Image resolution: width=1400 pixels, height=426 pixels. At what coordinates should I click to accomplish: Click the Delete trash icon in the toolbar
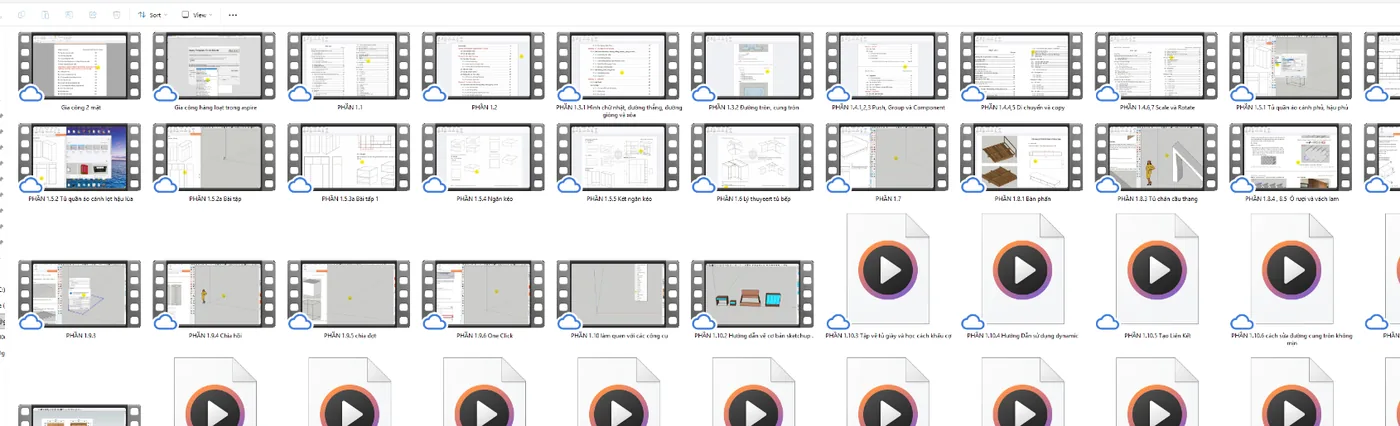116,15
